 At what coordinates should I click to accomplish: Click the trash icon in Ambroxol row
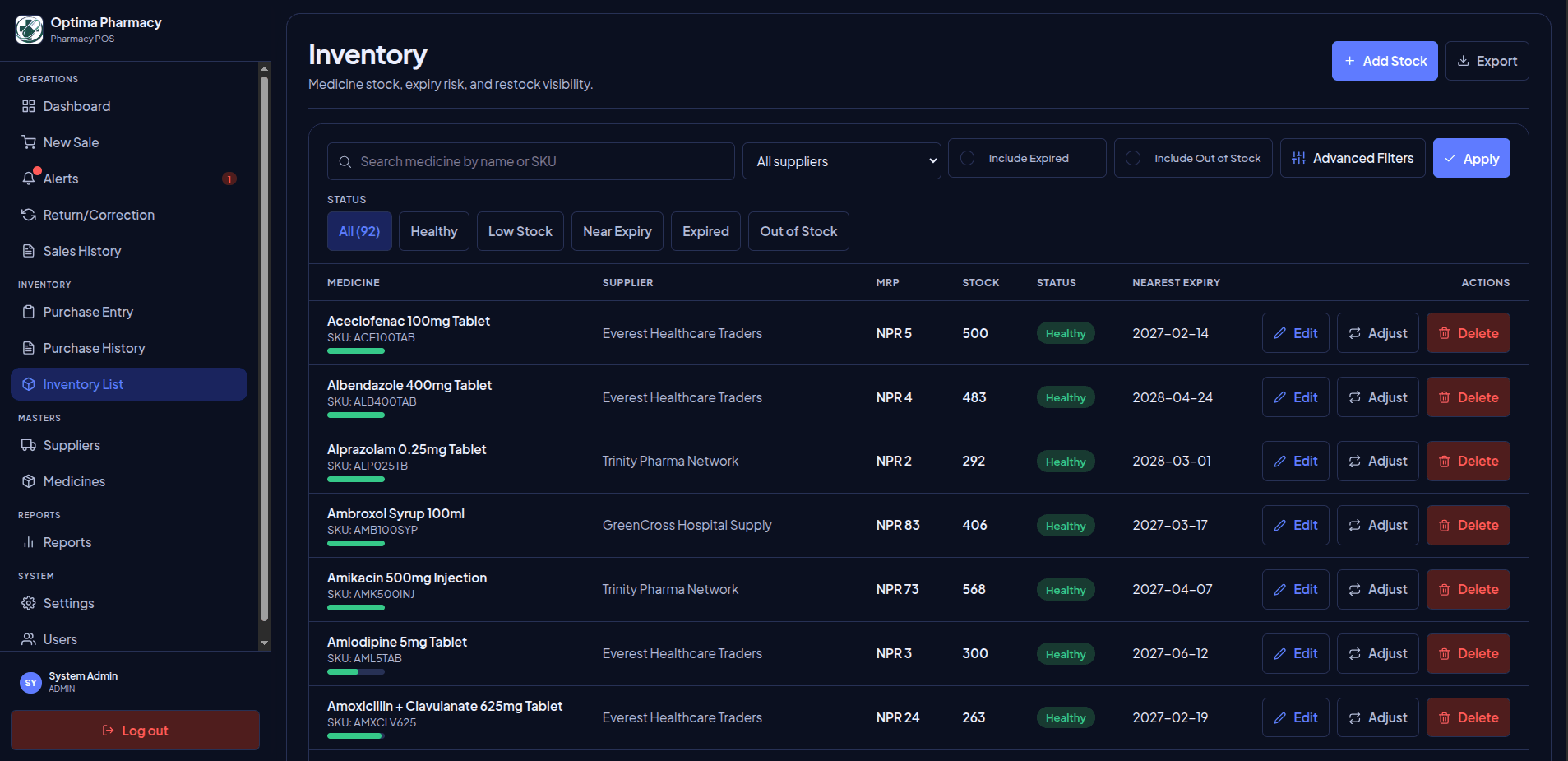(x=1445, y=526)
